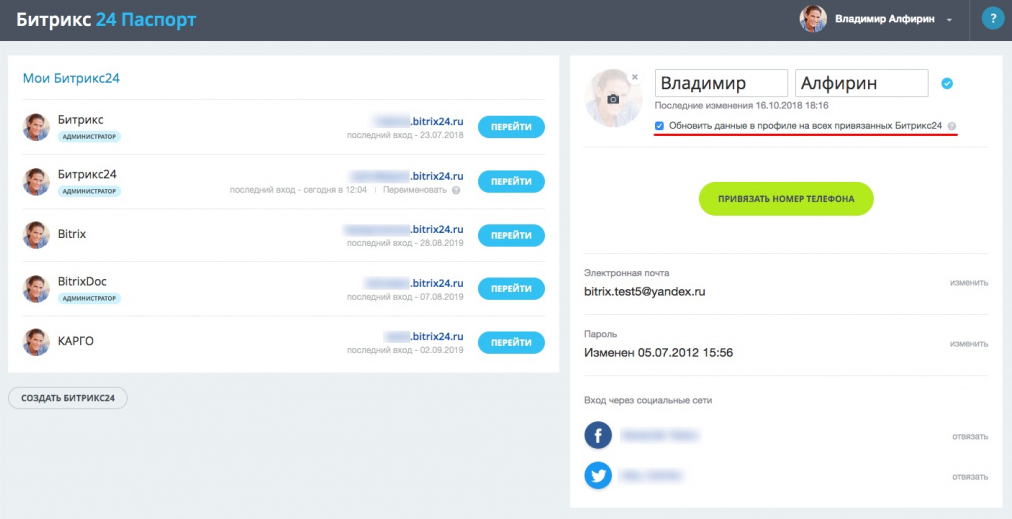
Task: Click the header user avatar
Action: click(x=813, y=19)
